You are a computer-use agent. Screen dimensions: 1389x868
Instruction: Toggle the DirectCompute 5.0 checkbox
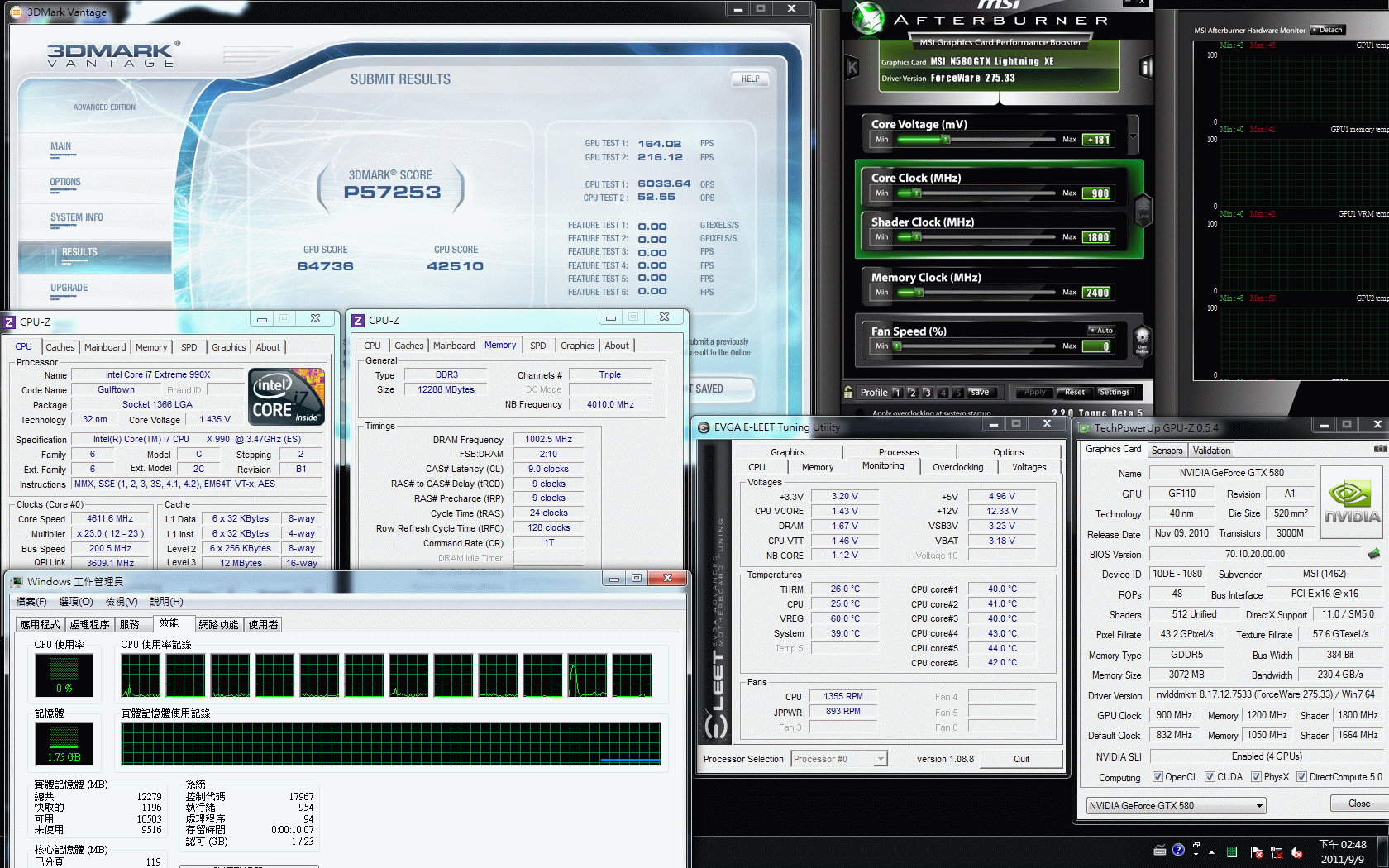1301,777
